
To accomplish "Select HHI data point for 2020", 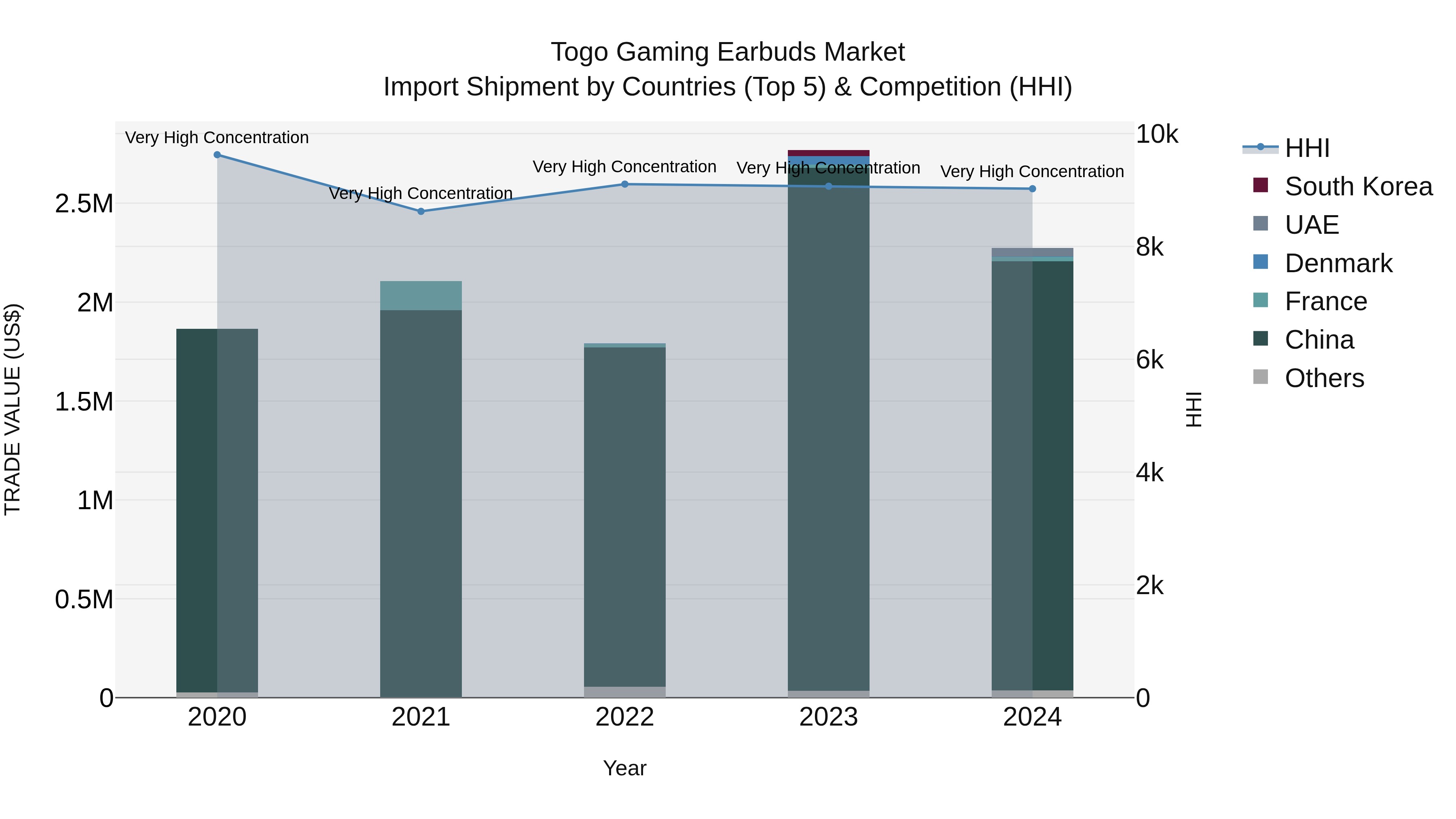I will coord(217,155).
